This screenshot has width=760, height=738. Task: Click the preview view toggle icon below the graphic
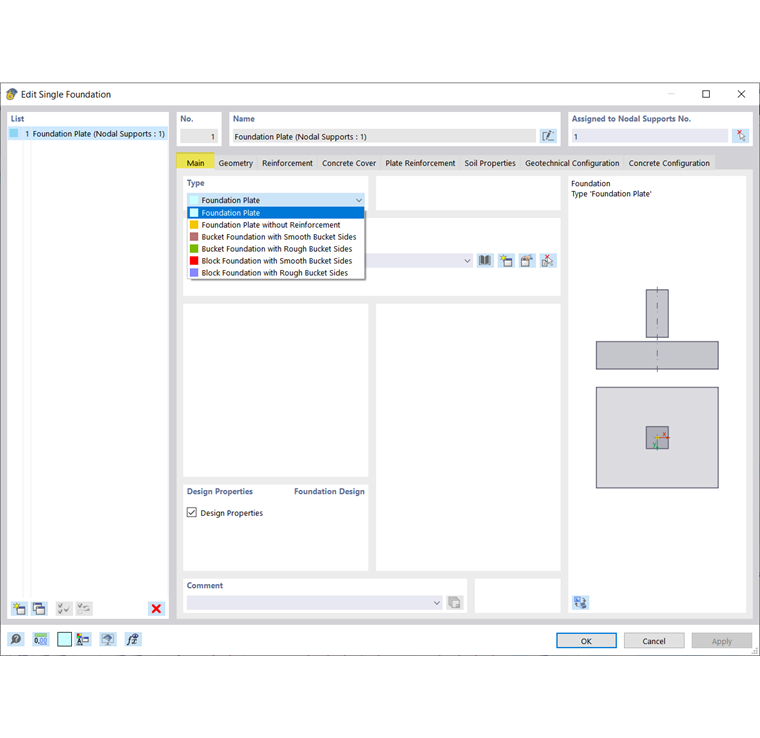click(x=580, y=602)
